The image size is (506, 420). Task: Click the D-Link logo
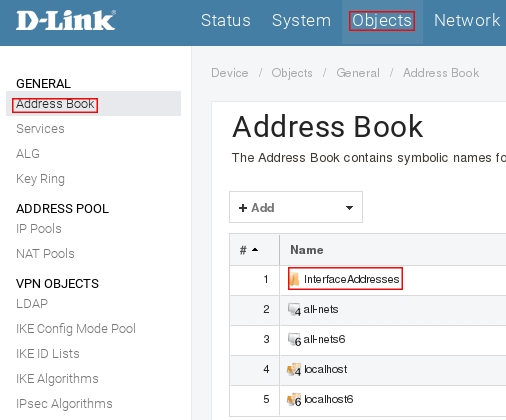[x=66, y=21]
